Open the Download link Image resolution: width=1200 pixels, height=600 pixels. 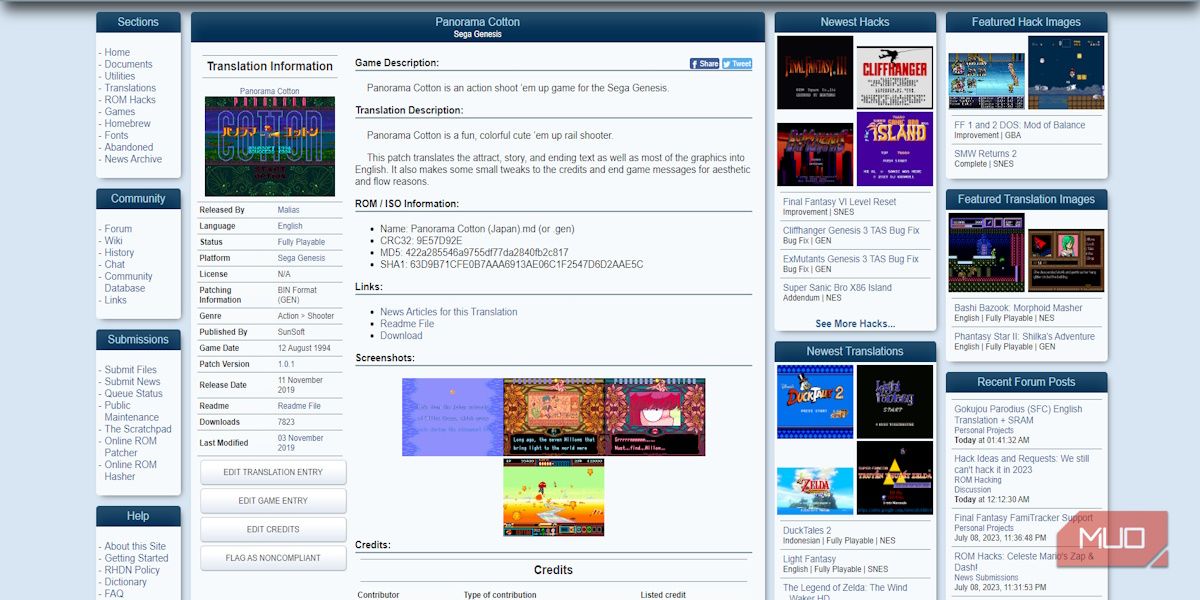[x=401, y=336]
